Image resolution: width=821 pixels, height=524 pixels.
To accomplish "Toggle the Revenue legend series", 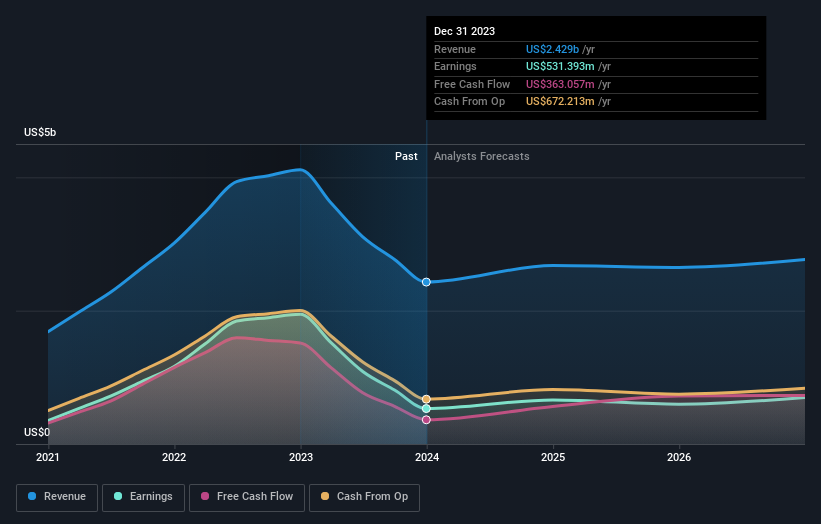I will tap(57, 497).
